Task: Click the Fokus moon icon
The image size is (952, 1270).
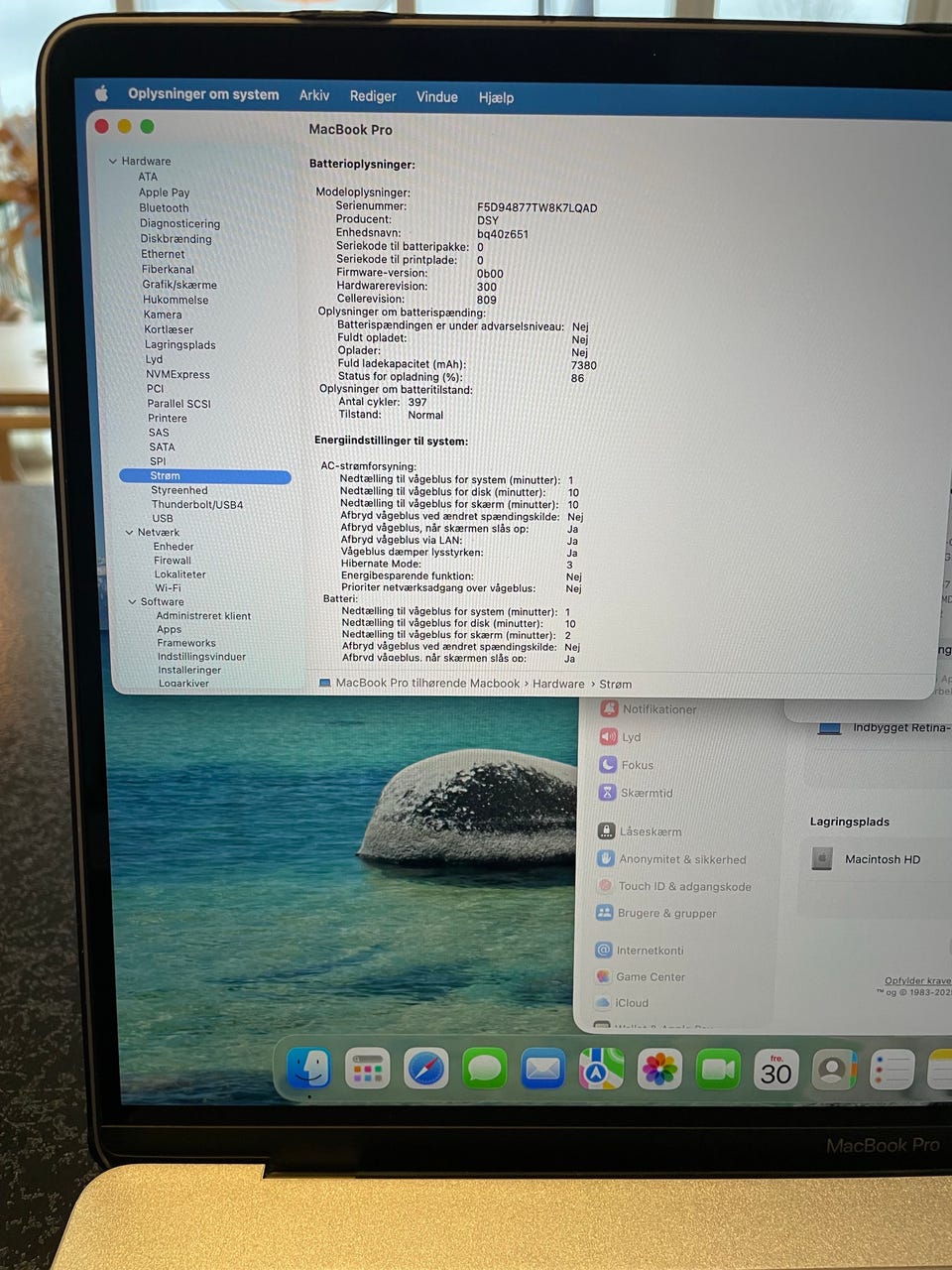Action: pyautogui.click(x=608, y=764)
